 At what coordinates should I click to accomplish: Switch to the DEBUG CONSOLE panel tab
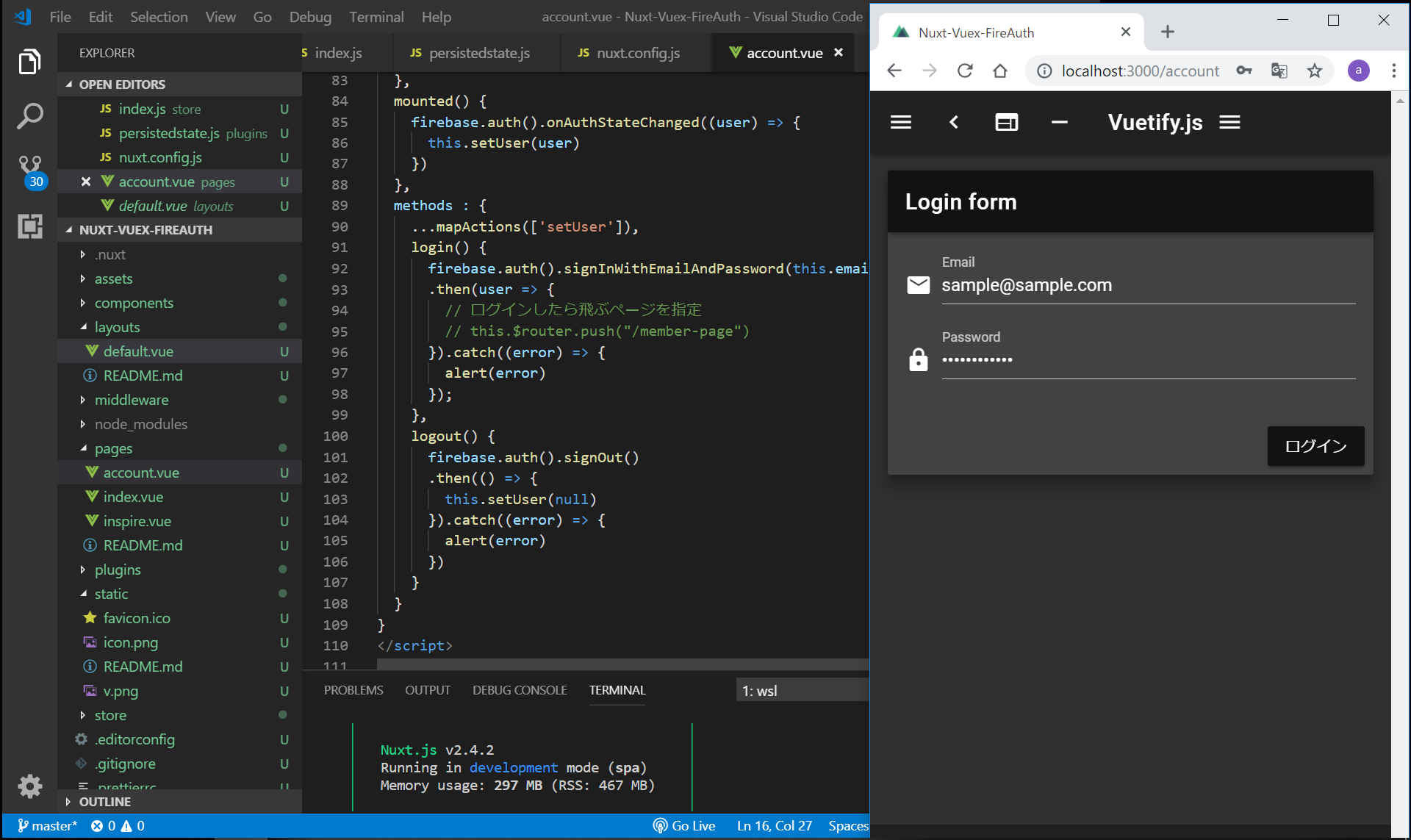pos(520,691)
